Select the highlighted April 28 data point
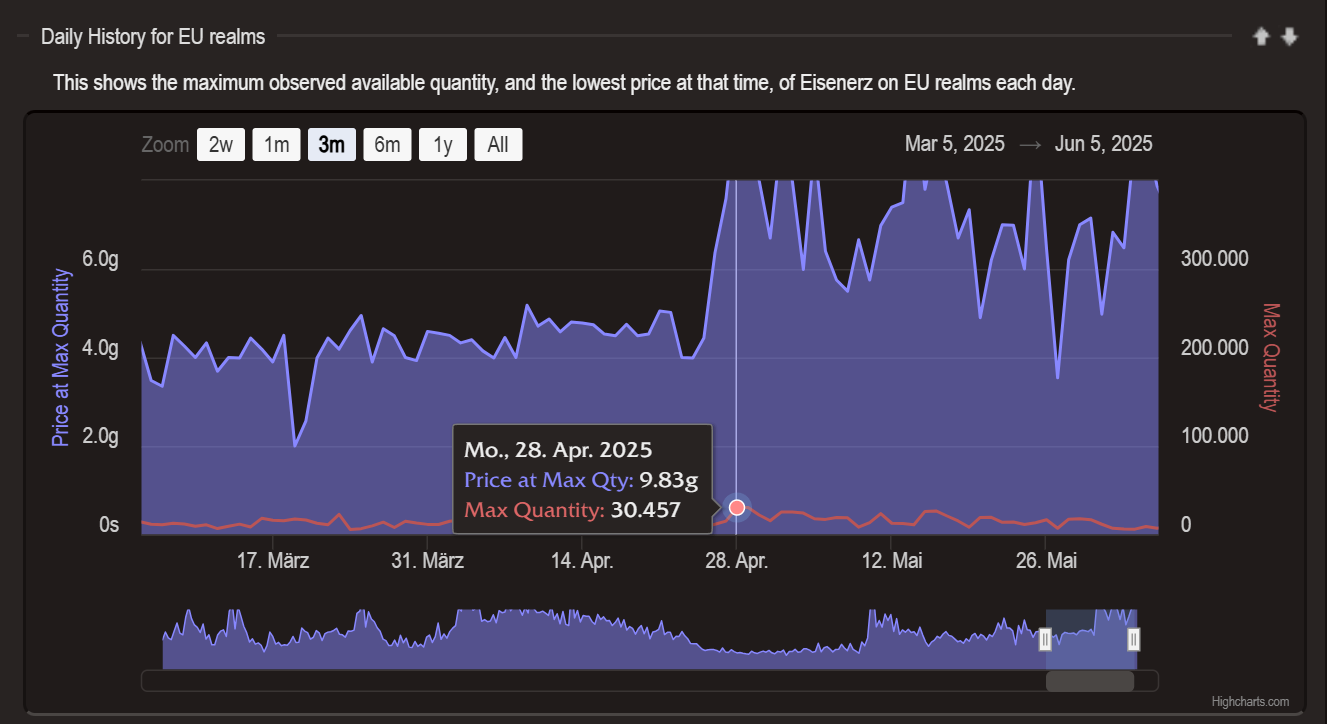Viewport: 1327px width, 724px height. coord(737,507)
